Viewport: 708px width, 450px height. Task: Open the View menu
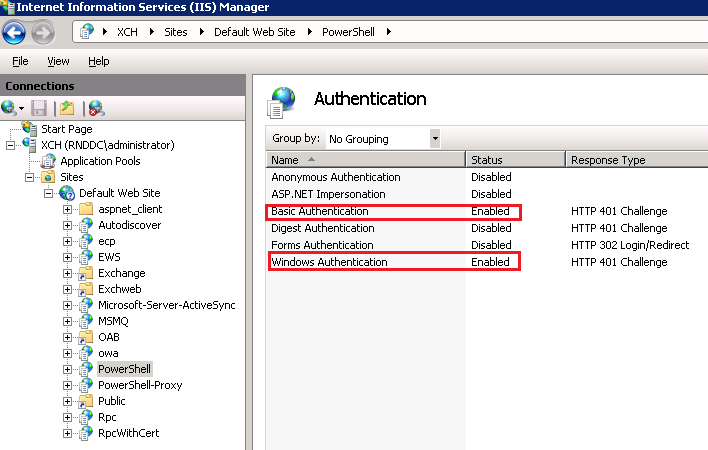coord(58,61)
